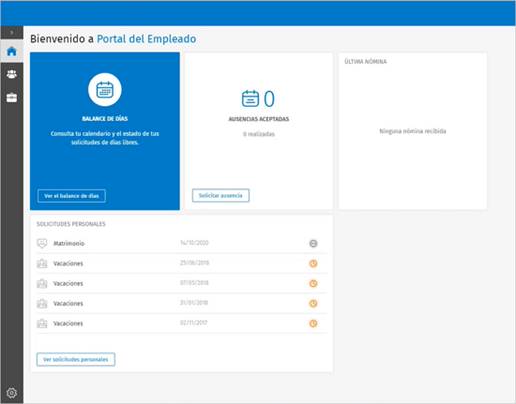Click the Ver el balance de días button
The height and width of the screenshot is (404, 516).
pos(72,196)
